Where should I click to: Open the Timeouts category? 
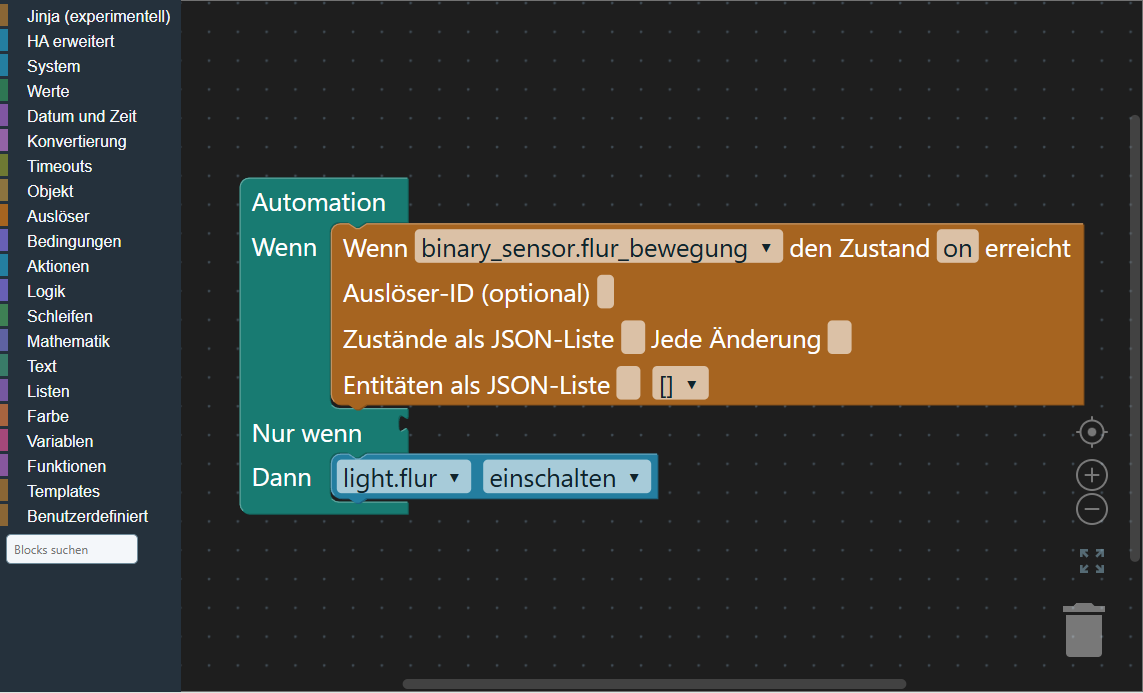click(90, 166)
